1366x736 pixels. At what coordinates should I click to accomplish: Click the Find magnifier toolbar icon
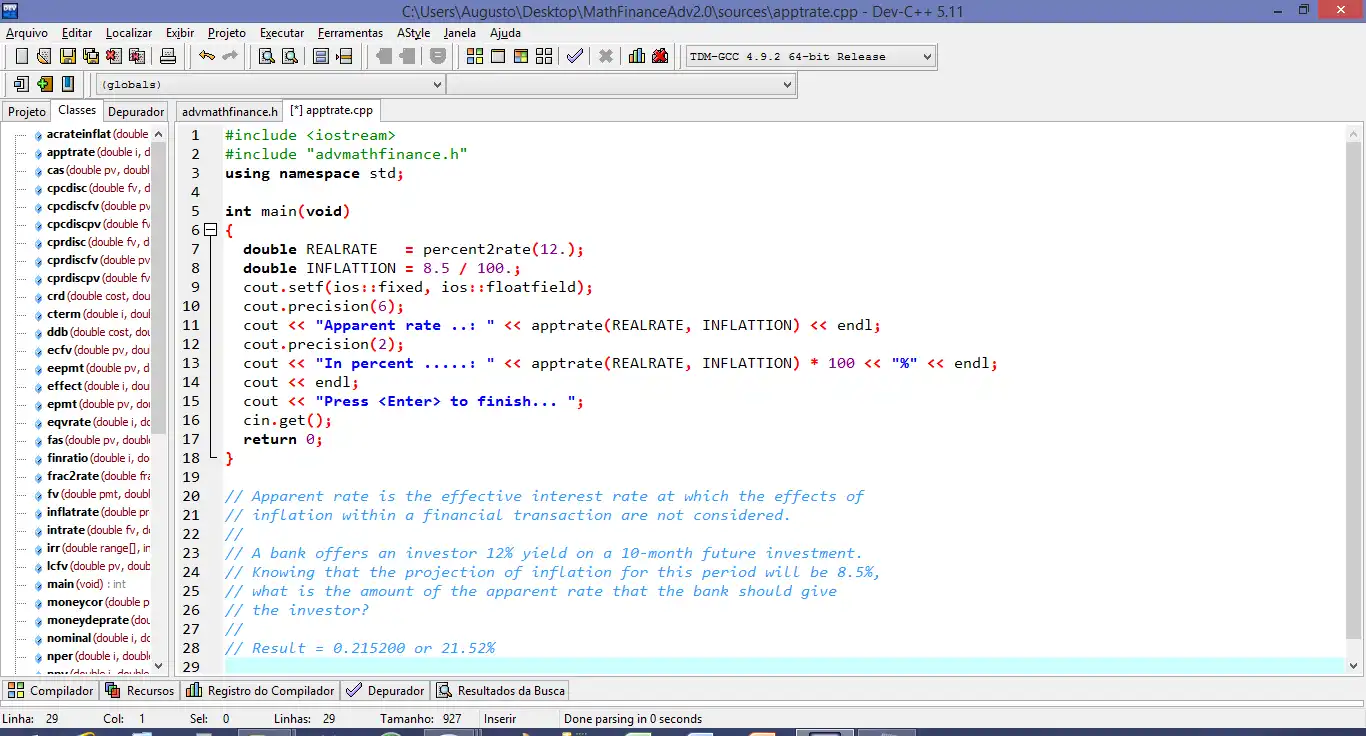click(266, 56)
